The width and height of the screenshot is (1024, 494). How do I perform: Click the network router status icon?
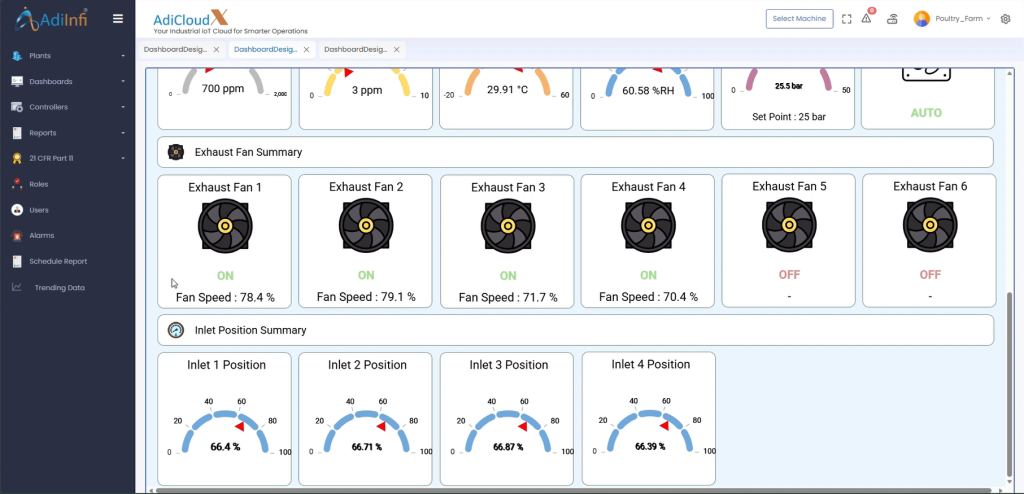click(x=892, y=19)
